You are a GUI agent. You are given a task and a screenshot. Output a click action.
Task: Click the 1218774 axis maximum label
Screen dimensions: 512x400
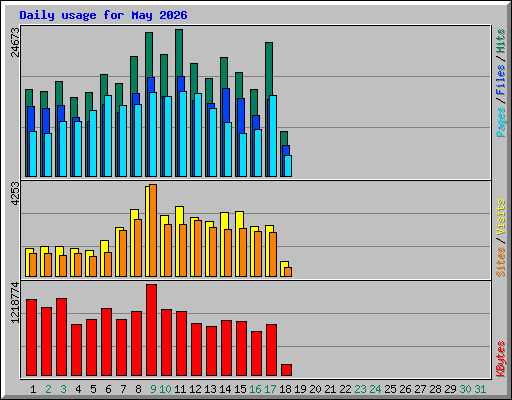point(15,303)
